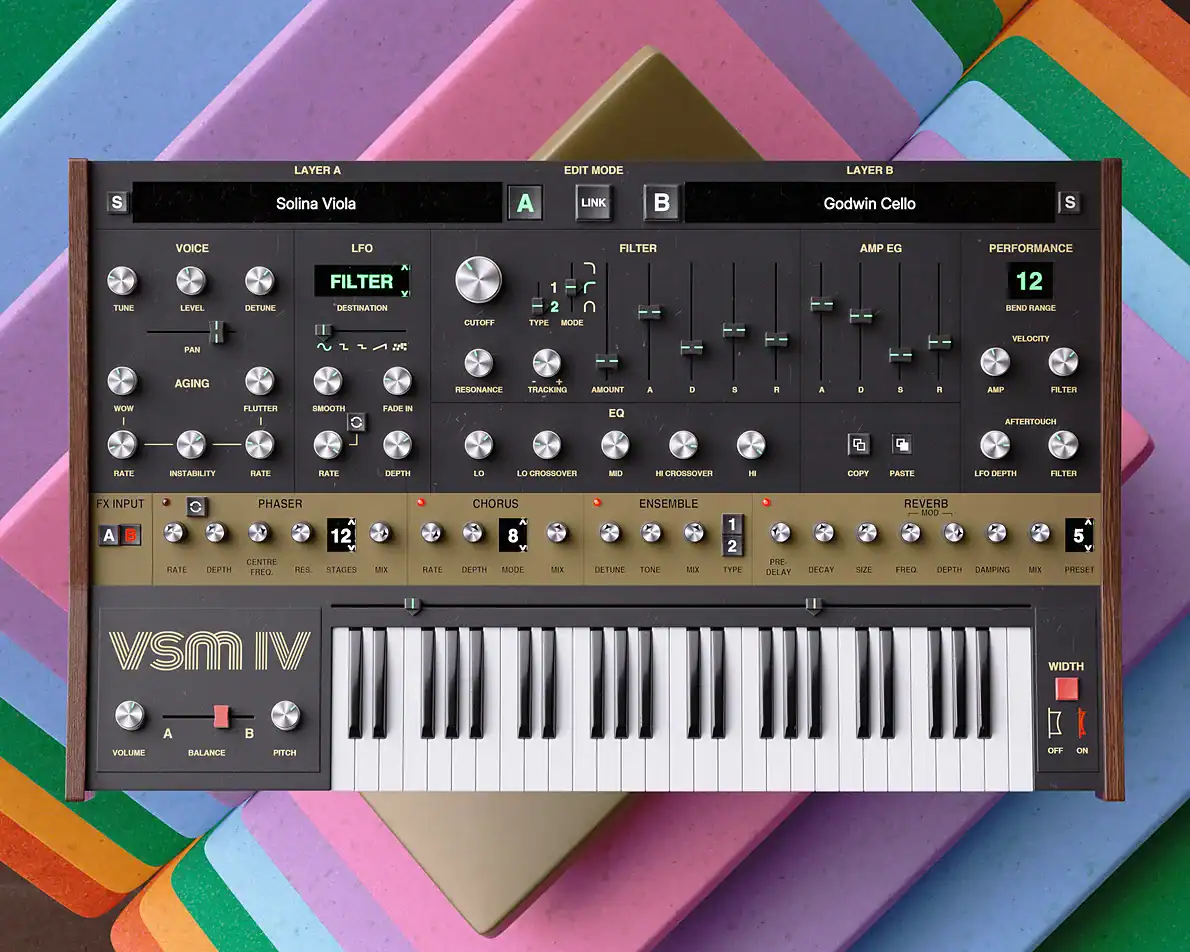The width and height of the screenshot is (1190, 952).
Task: Disable the Chorus power LED
Action: [421, 503]
